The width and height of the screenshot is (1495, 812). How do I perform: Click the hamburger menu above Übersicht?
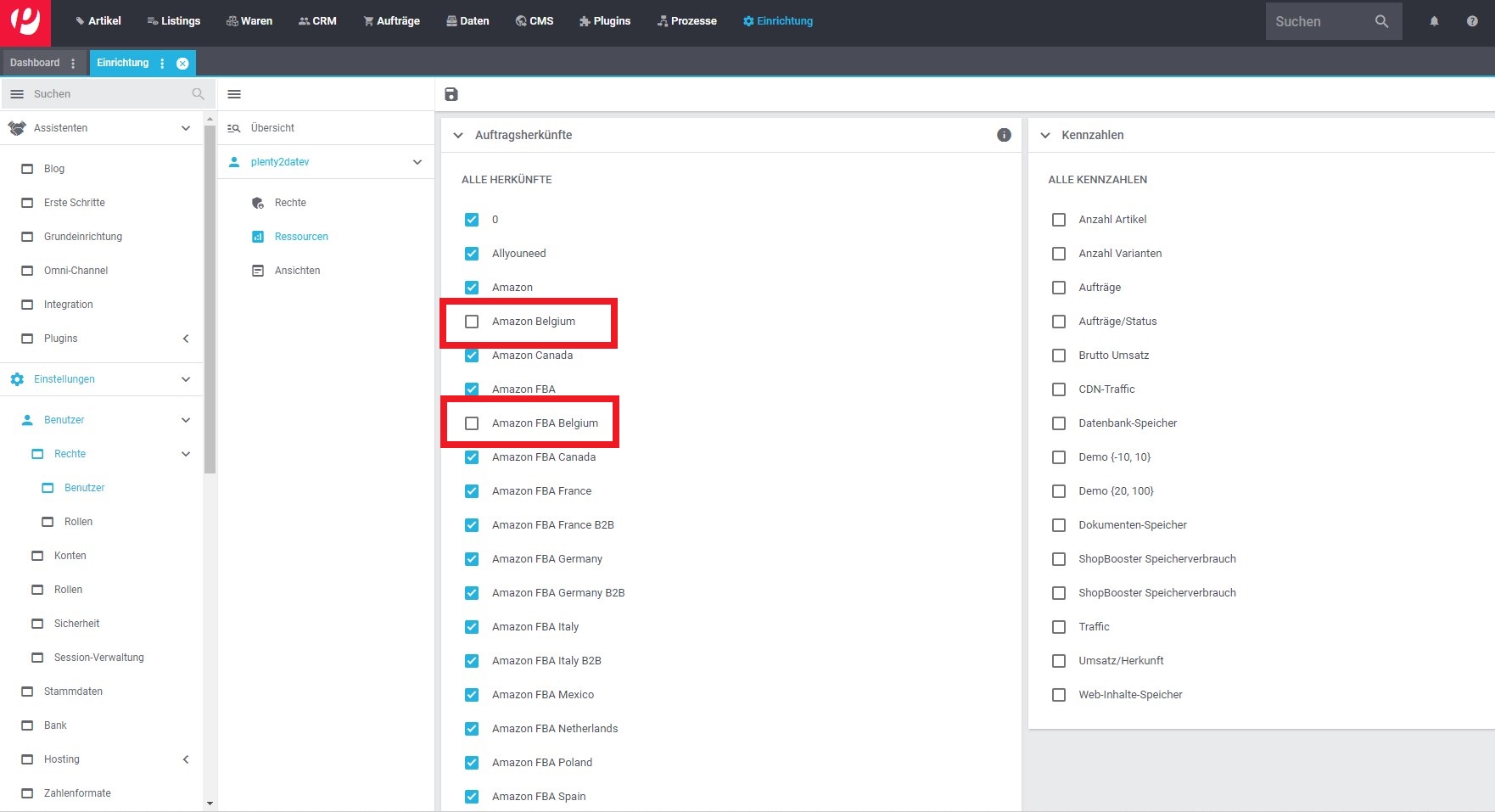tap(235, 94)
